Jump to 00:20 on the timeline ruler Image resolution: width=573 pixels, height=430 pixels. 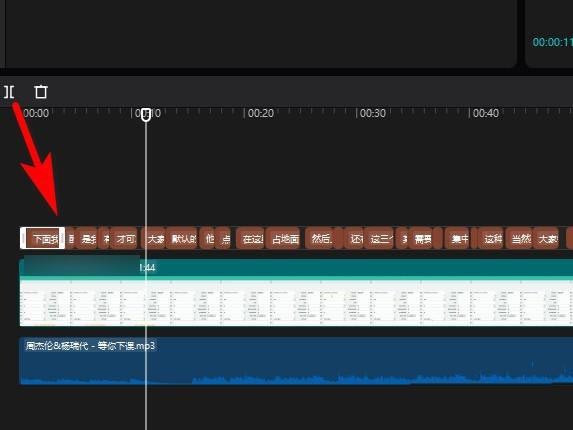(x=261, y=113)
